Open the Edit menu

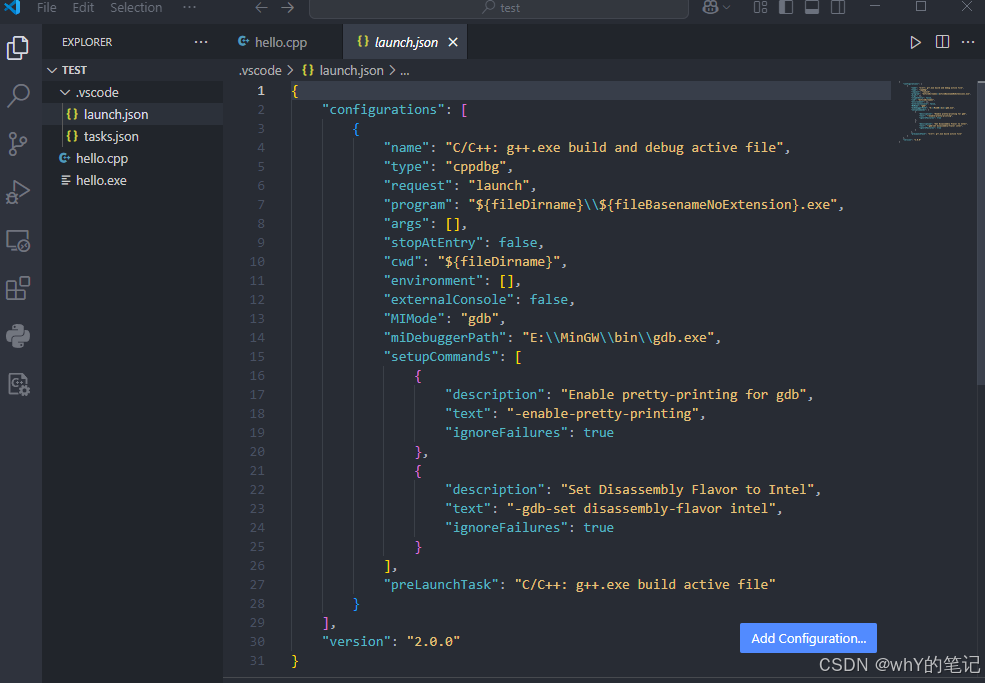pyautogui.click(x=83, y=8)
